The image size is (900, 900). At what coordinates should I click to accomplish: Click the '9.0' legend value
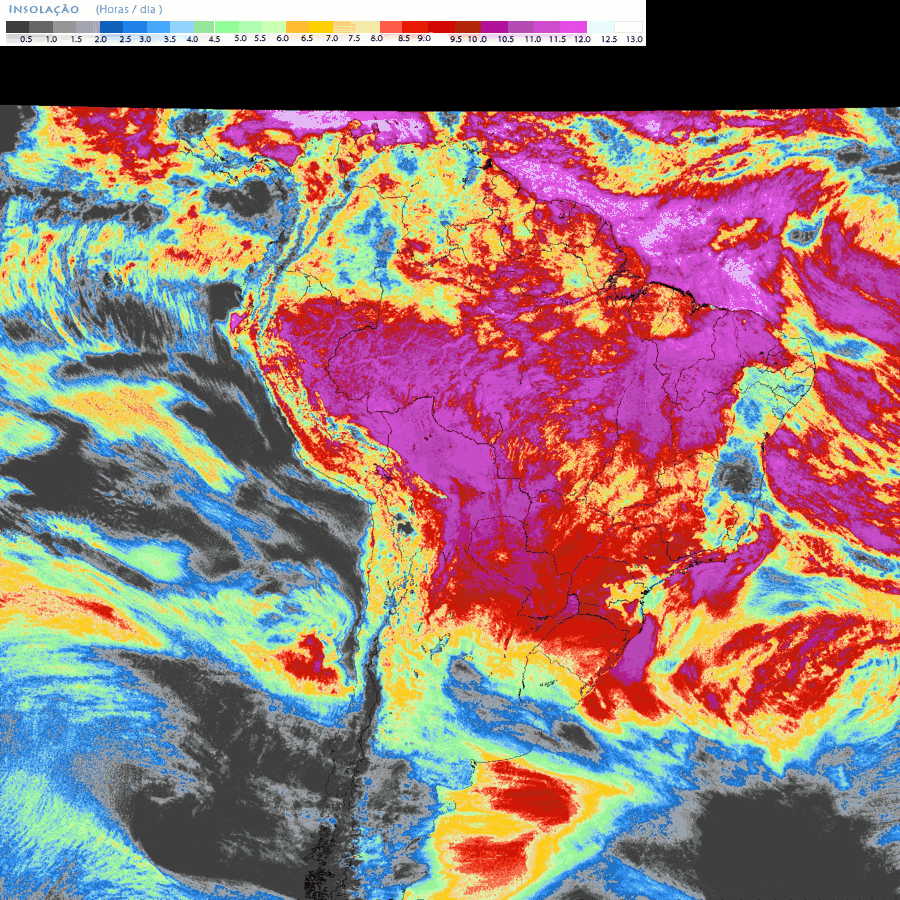(x=424, y=38)
